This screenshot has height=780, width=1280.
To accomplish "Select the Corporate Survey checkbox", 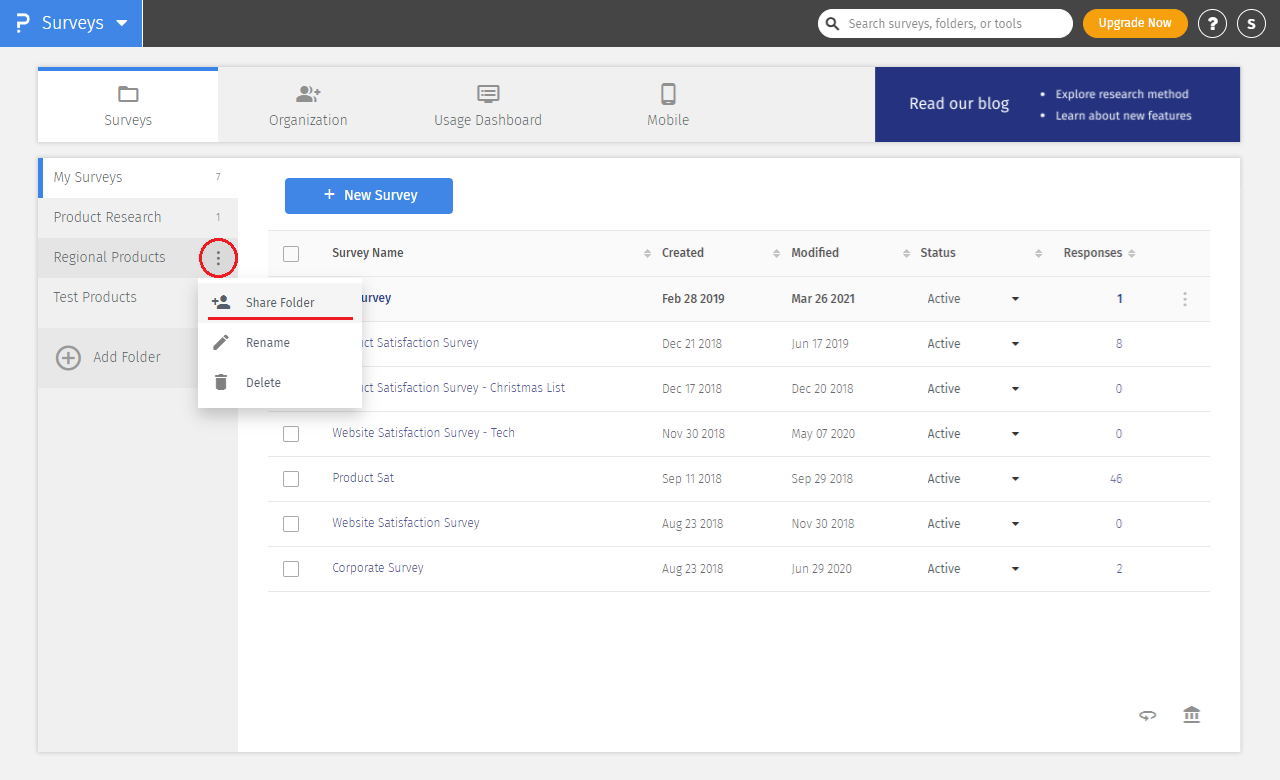I will [291, 569].
